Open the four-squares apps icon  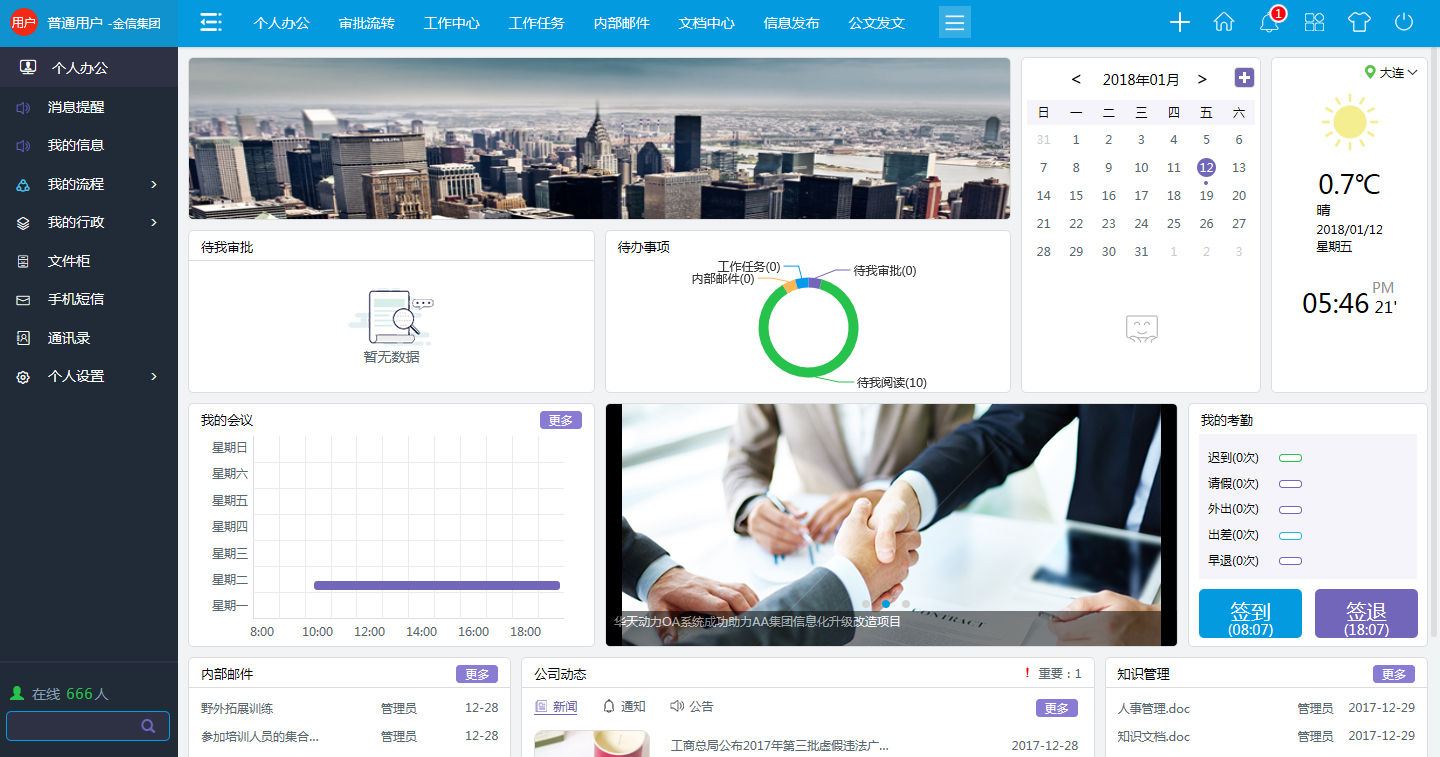pyautogui.click(x=1314, y=23)
